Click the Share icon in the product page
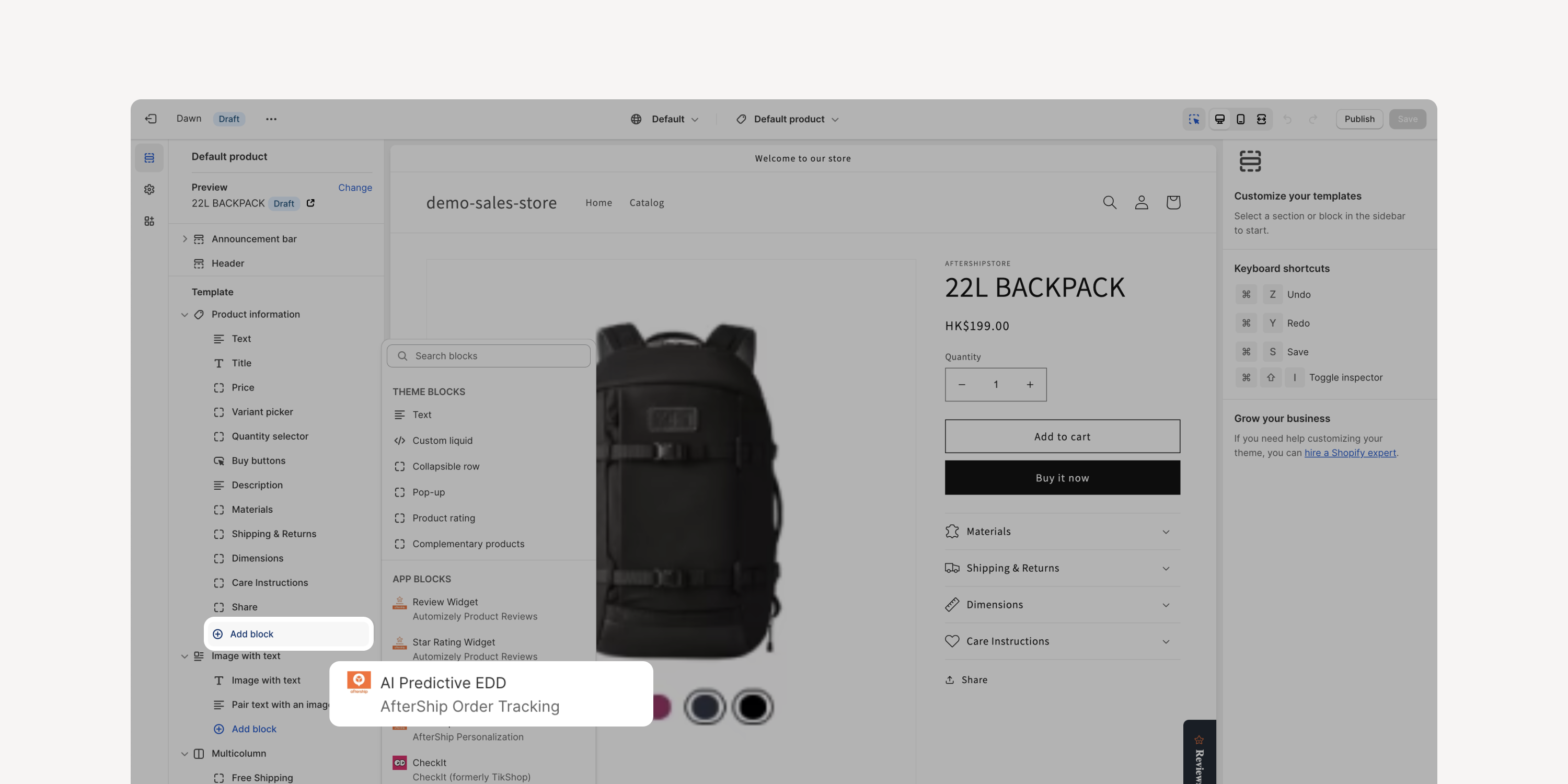 [950, 679]
